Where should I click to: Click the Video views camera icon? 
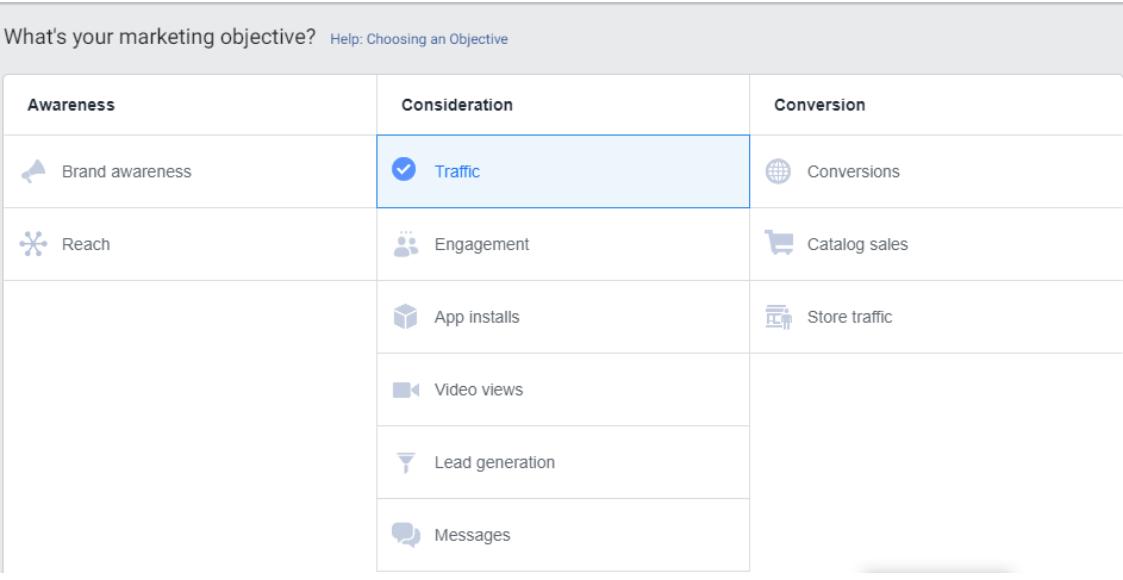click(x=405, y=390)
